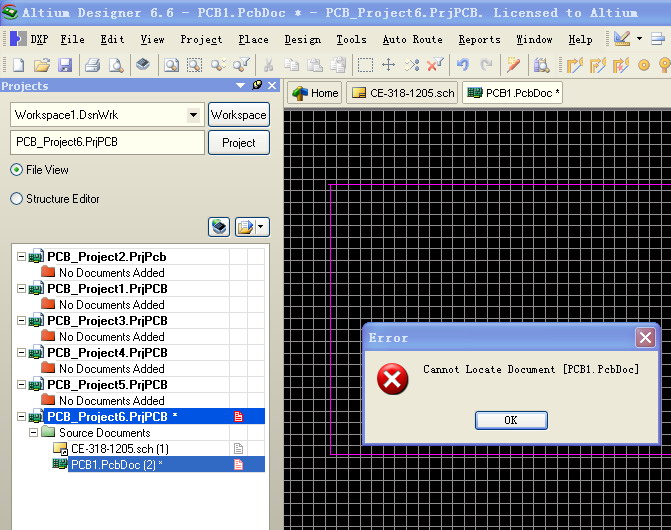Click the Project button
671x530 pixels.
click(239, 142)
